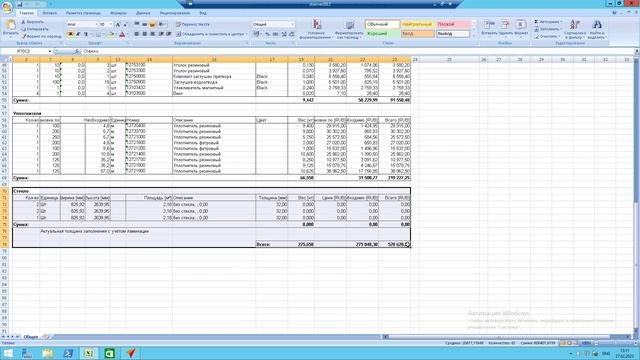Apply the percent style
The height and width of the screenshot is (360, 640).
[x=267, y=34]
